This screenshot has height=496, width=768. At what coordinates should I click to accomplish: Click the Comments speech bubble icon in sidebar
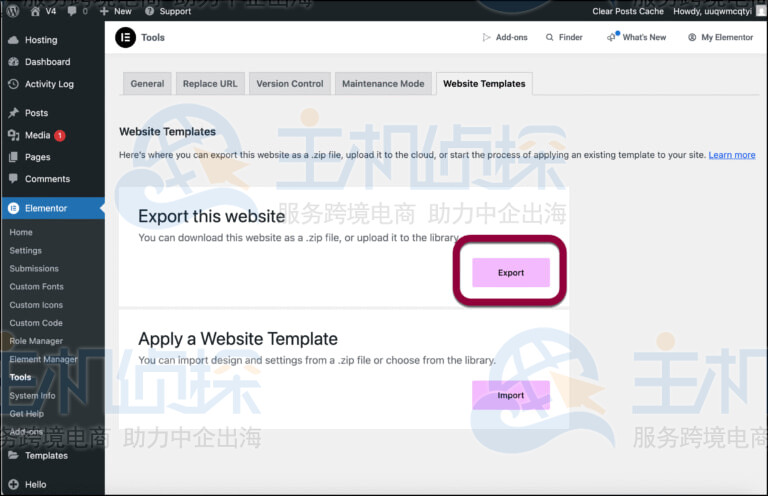[14, 178]
